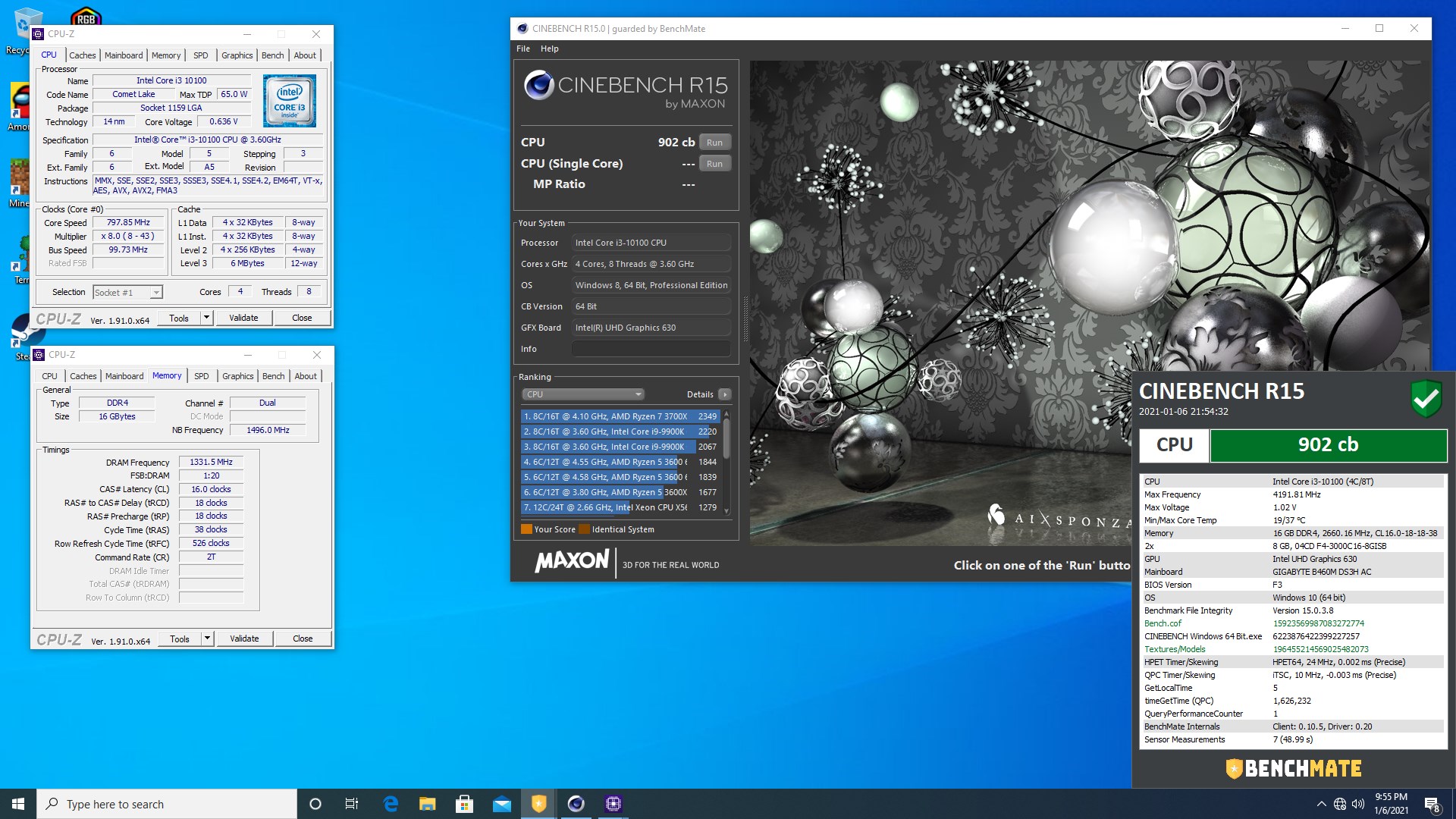Select ranking entry 6C/12T @ 4.55 GHz Ryzen 5 3600
1456x819 pixels.
click(620, 462)
